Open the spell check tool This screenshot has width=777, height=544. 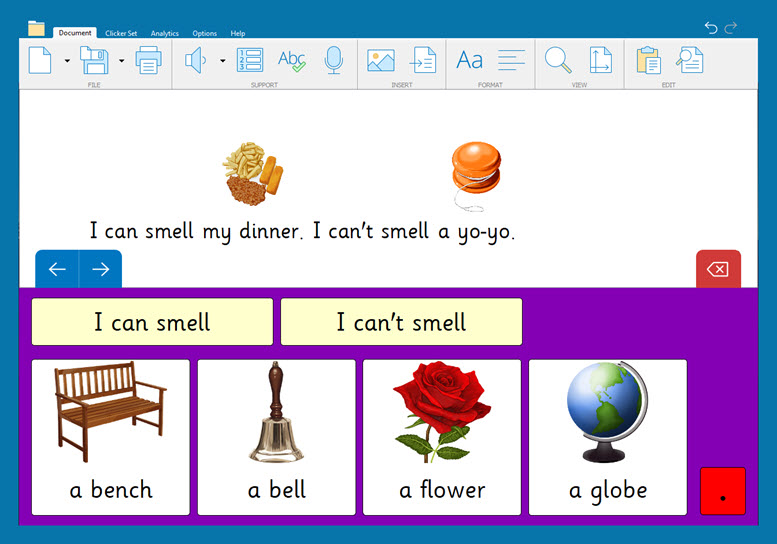[x=292, y=60]
